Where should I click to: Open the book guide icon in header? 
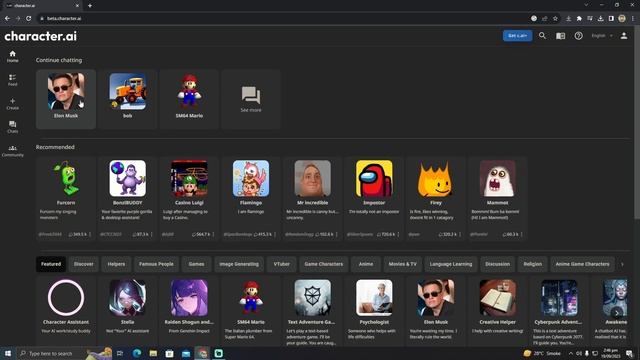[560, 36]
